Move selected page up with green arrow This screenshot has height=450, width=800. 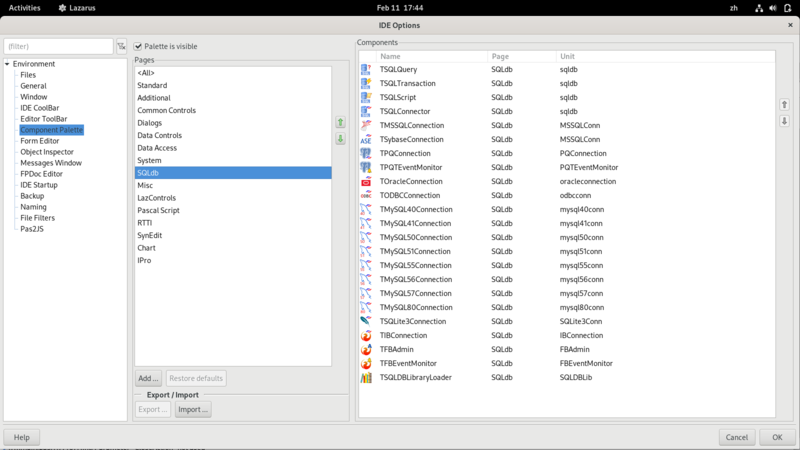pos(340,122)
